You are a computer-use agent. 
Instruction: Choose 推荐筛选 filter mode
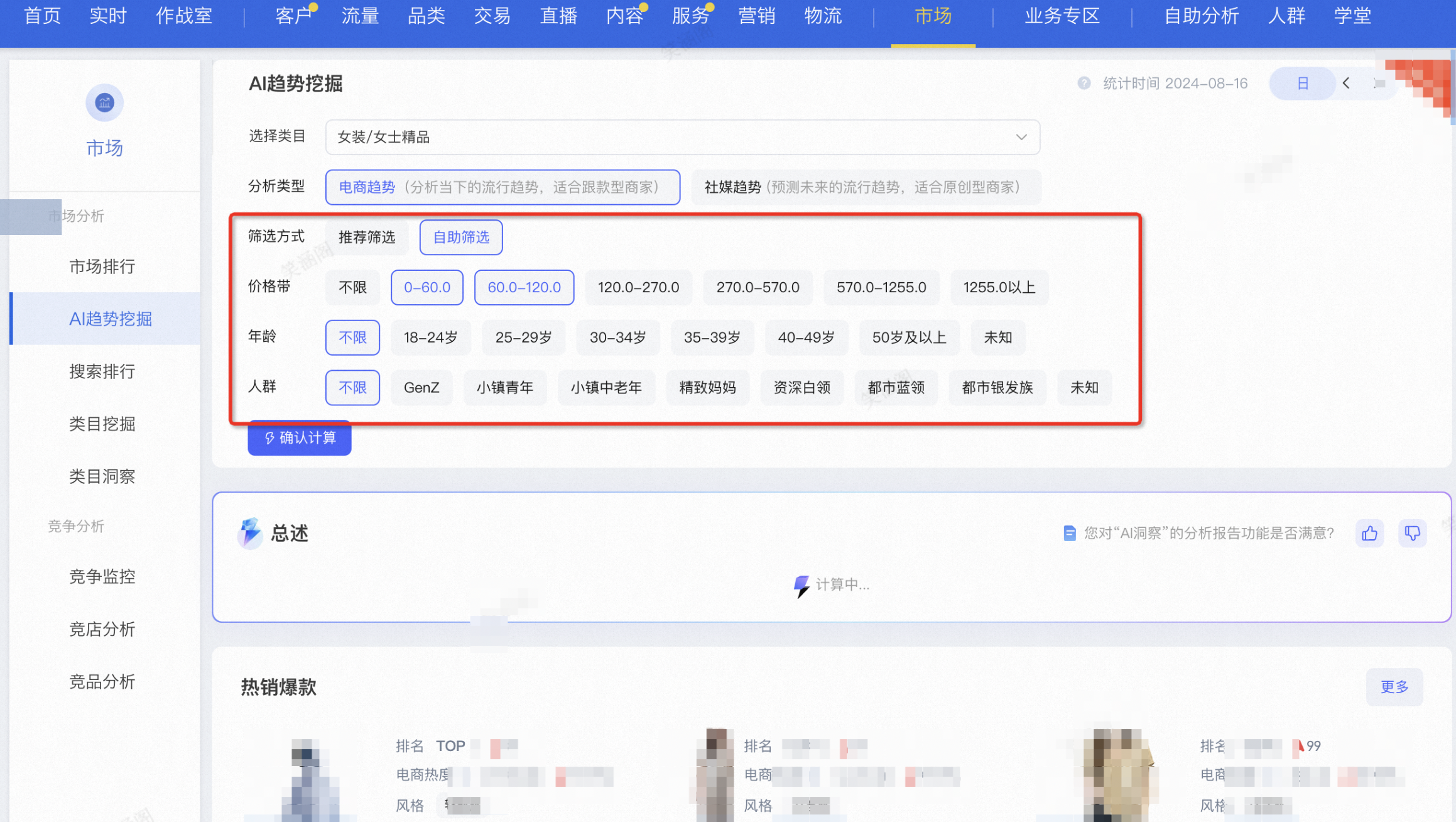pyautogui.click(x=367, y=238)
